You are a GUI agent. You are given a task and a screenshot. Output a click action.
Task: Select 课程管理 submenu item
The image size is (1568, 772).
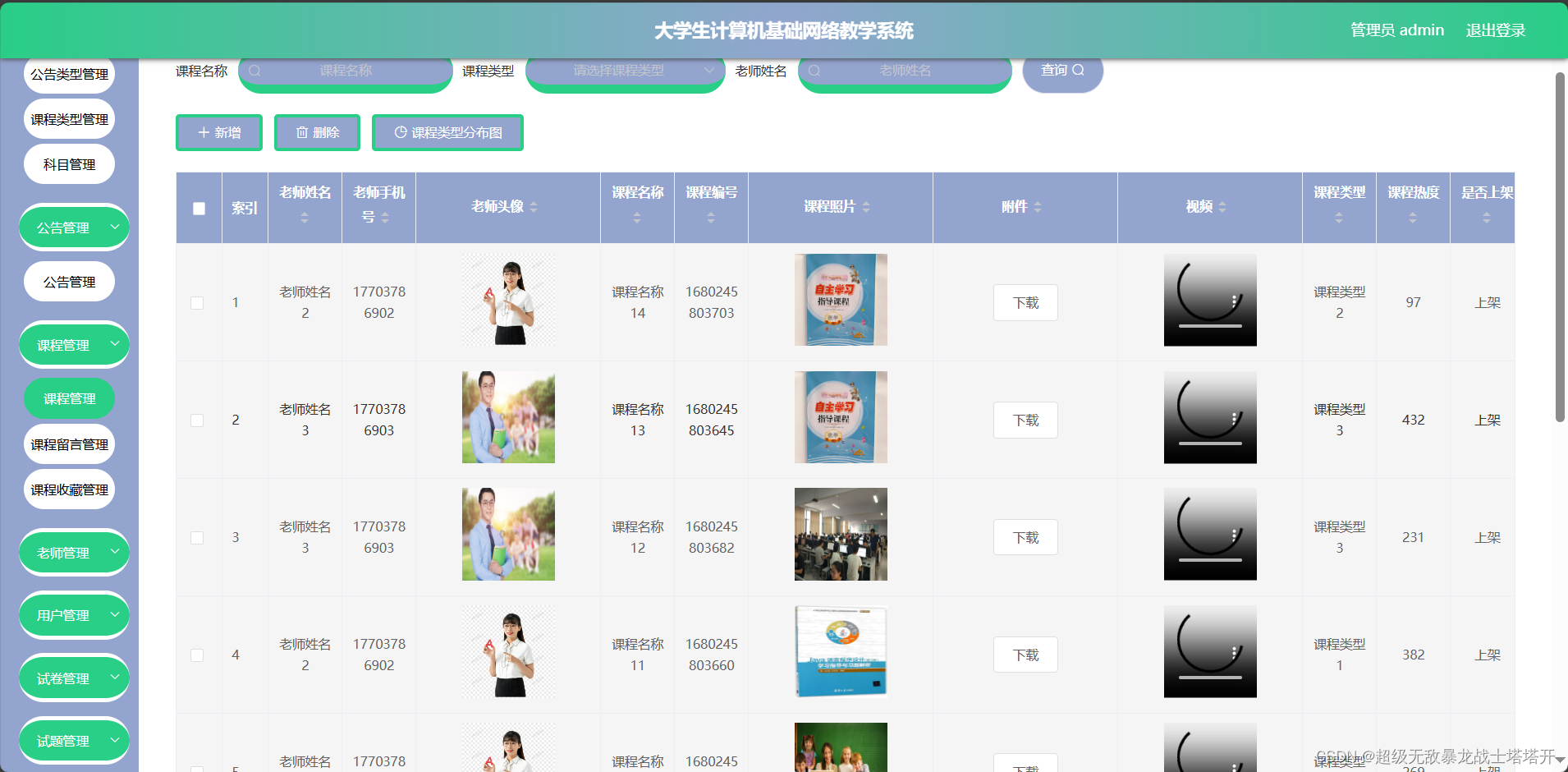(69, 398)
